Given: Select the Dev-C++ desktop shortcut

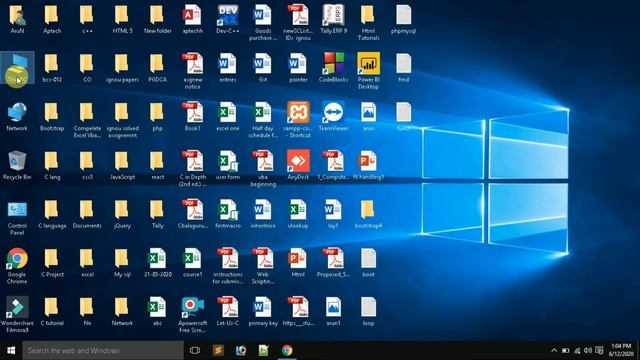Looking at the screenshot, I should point(228,19).
